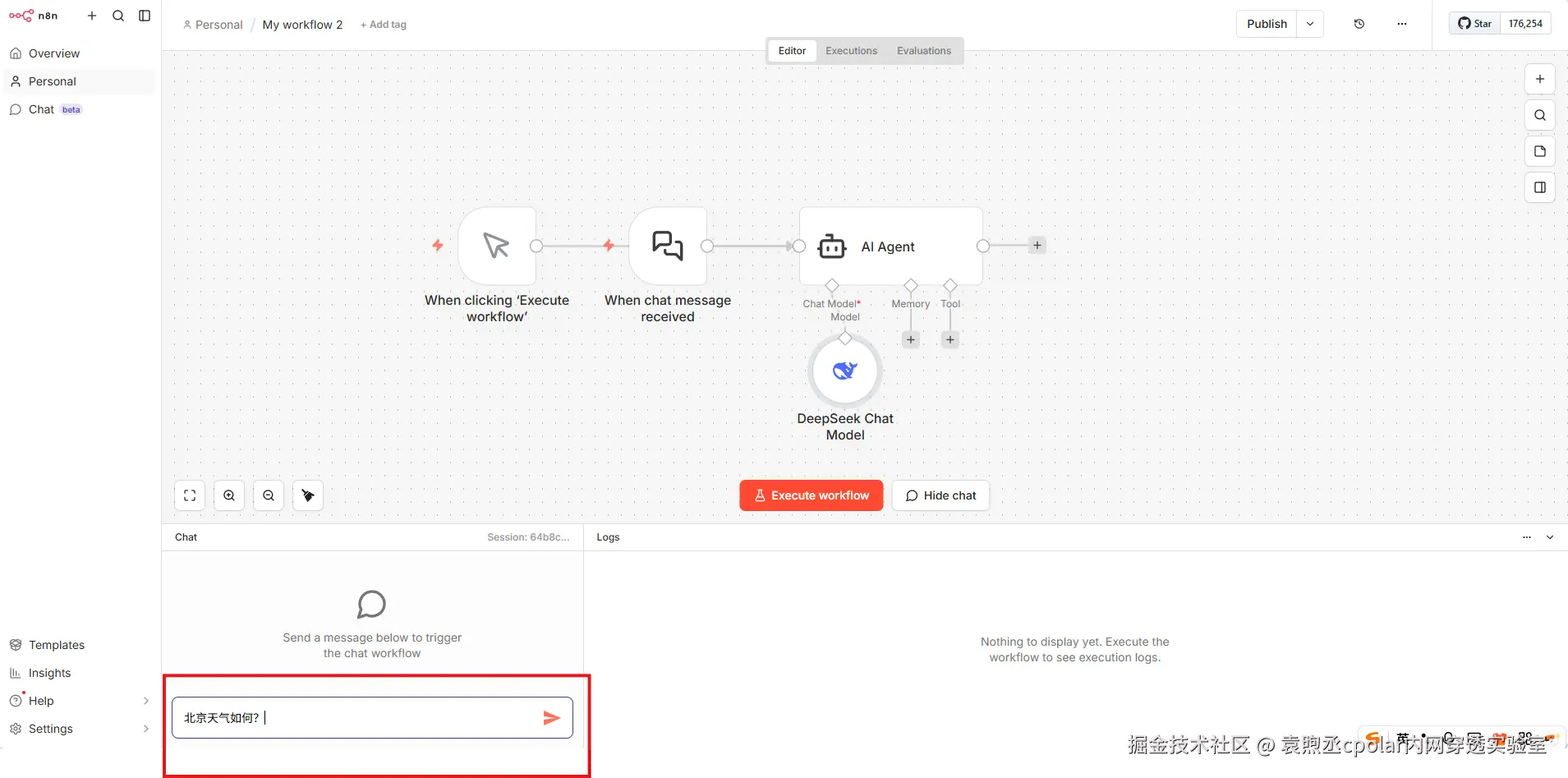The image size is (1568, 778).
Task: Click the plus connector after AI Agent output
Action: pos(1037,246)
